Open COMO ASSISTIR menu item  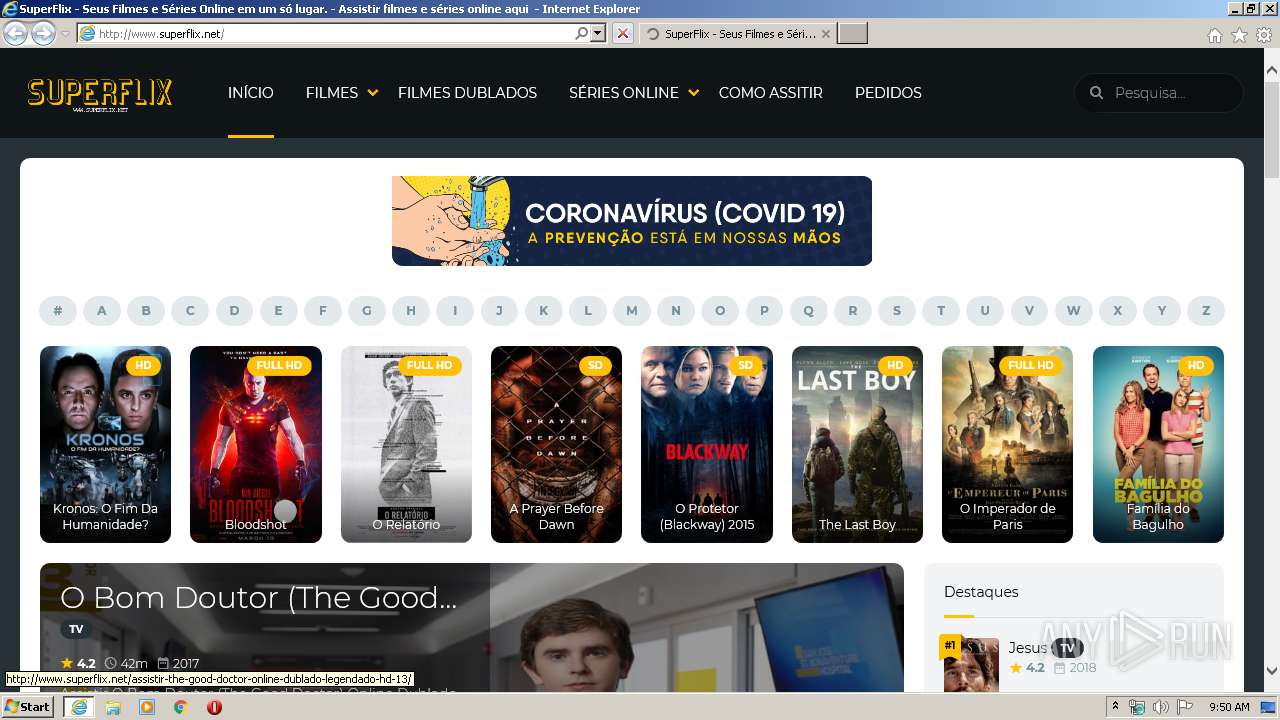[x=770, y=93]
